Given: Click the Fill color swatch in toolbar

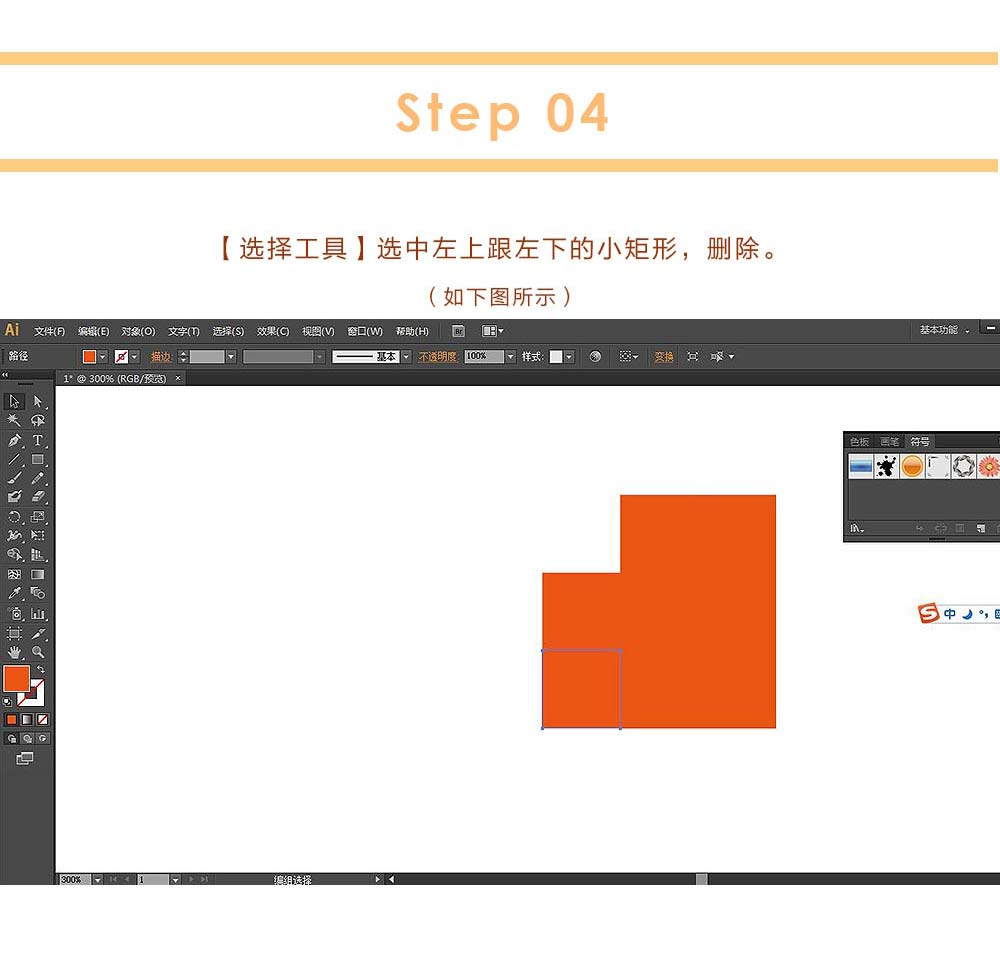Looking at the screenshot, I should 17,678.
